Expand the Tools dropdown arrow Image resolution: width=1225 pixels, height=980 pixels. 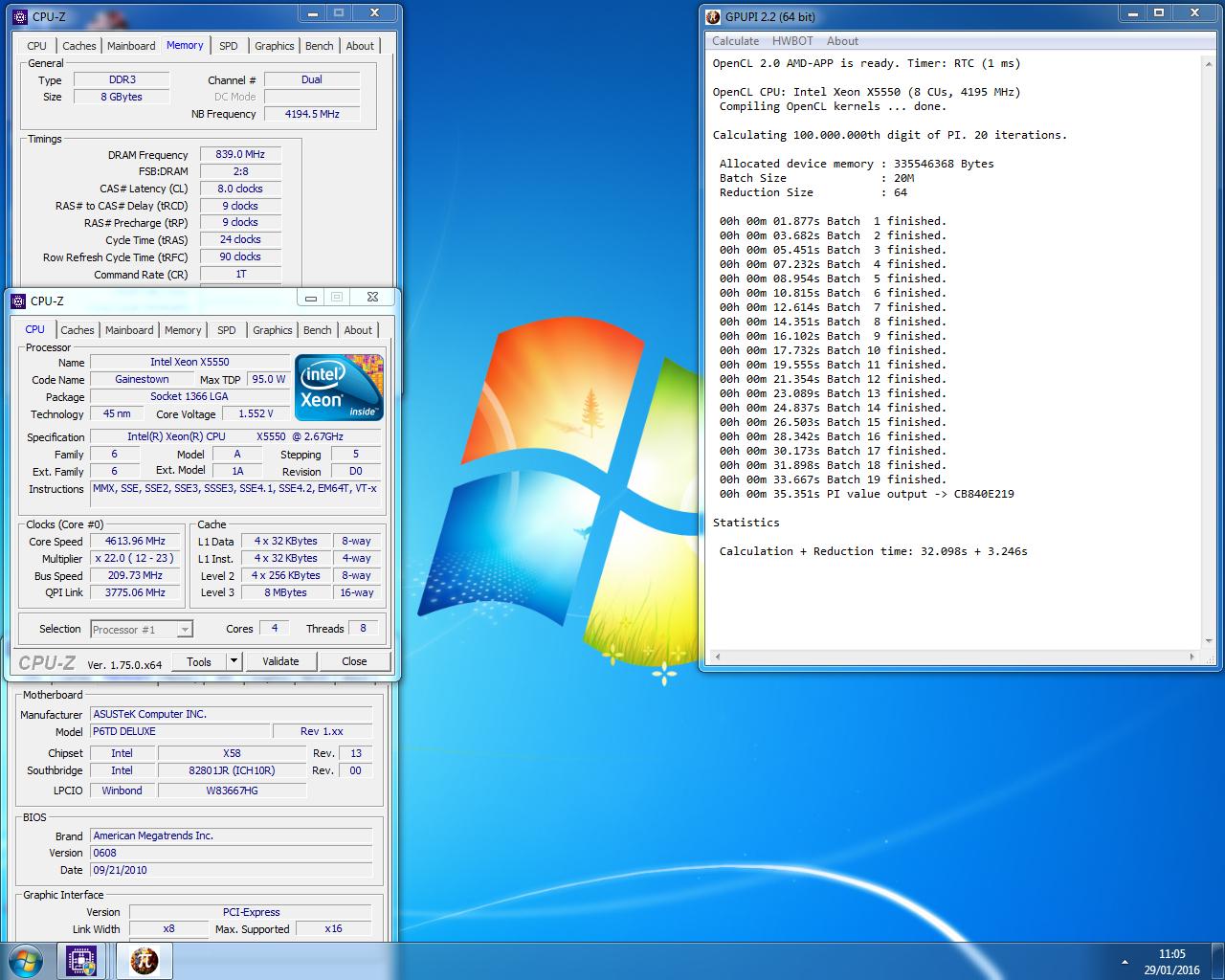pos(234,661)
